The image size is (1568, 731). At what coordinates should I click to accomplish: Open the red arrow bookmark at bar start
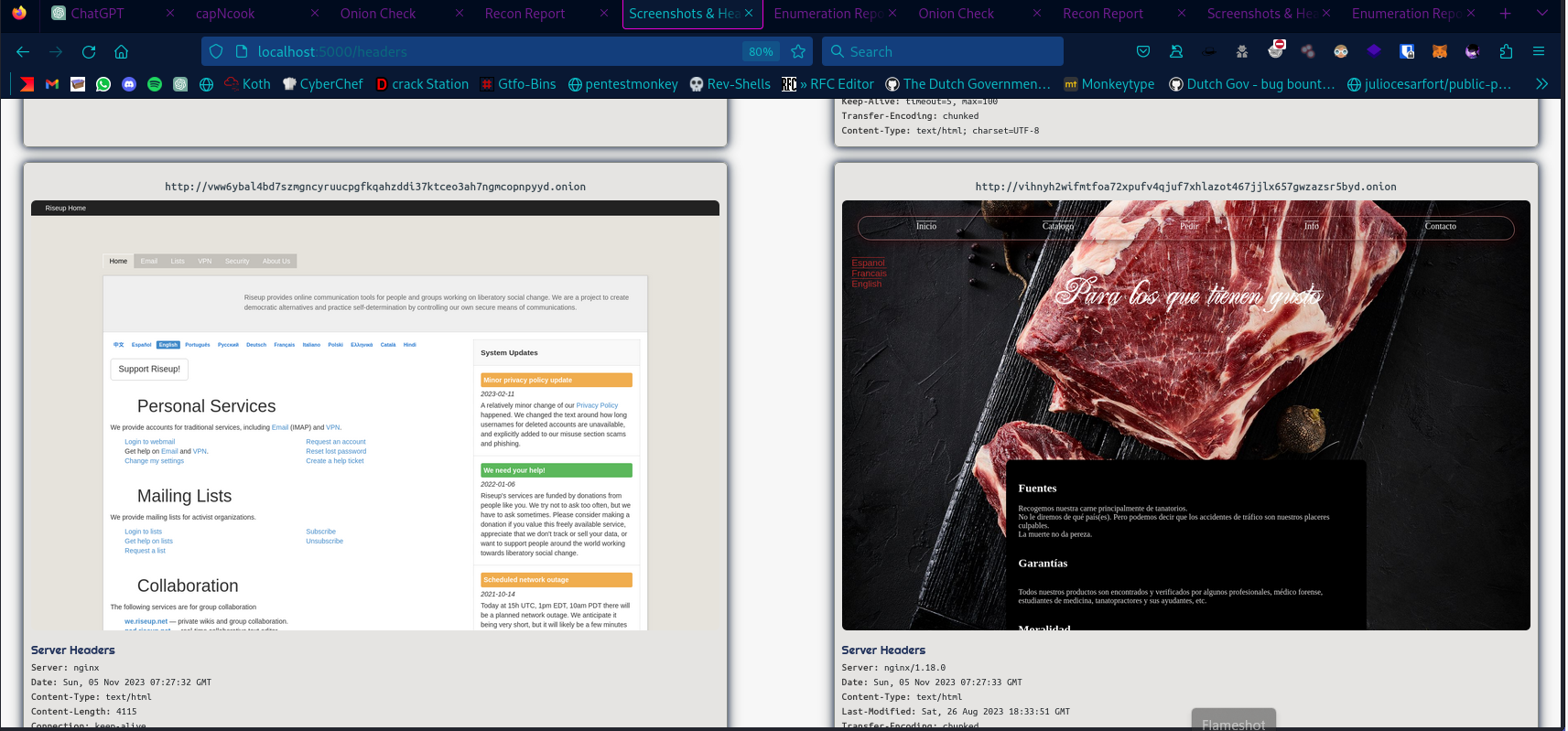[x=27, y=84]
